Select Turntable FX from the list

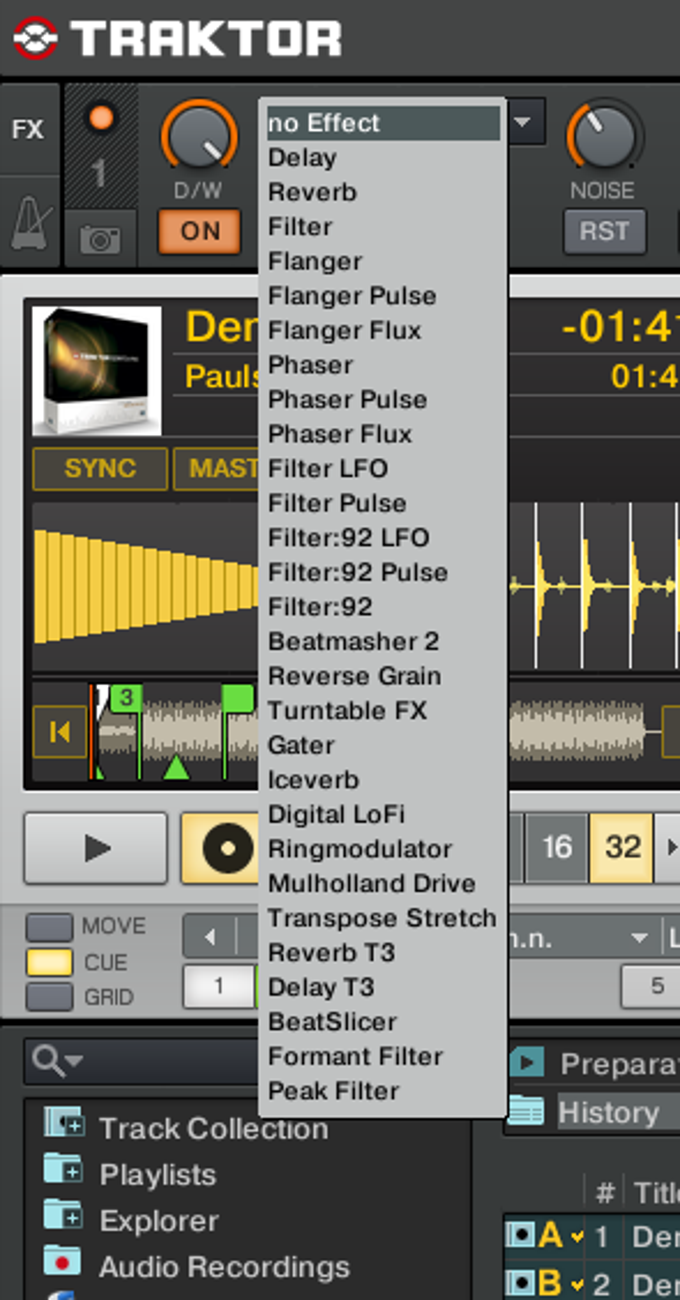click(x=383, y=711)
